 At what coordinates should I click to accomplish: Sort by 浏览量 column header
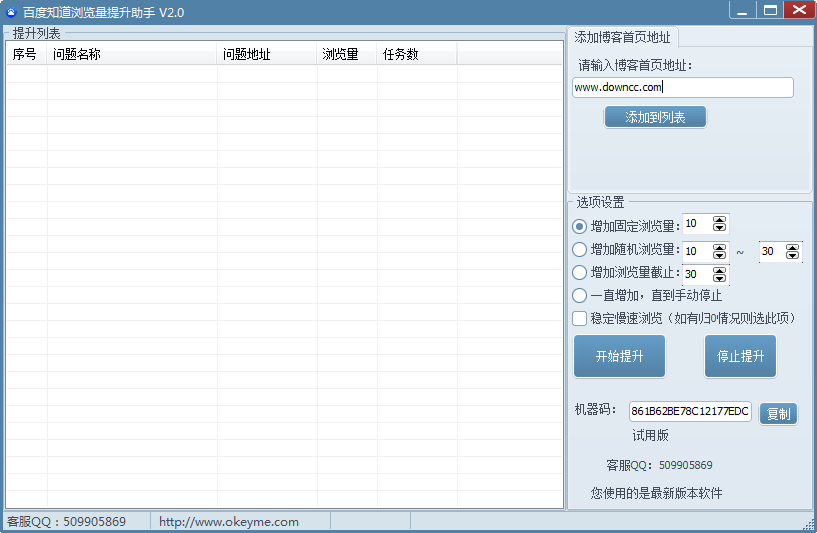coord(346,54)
